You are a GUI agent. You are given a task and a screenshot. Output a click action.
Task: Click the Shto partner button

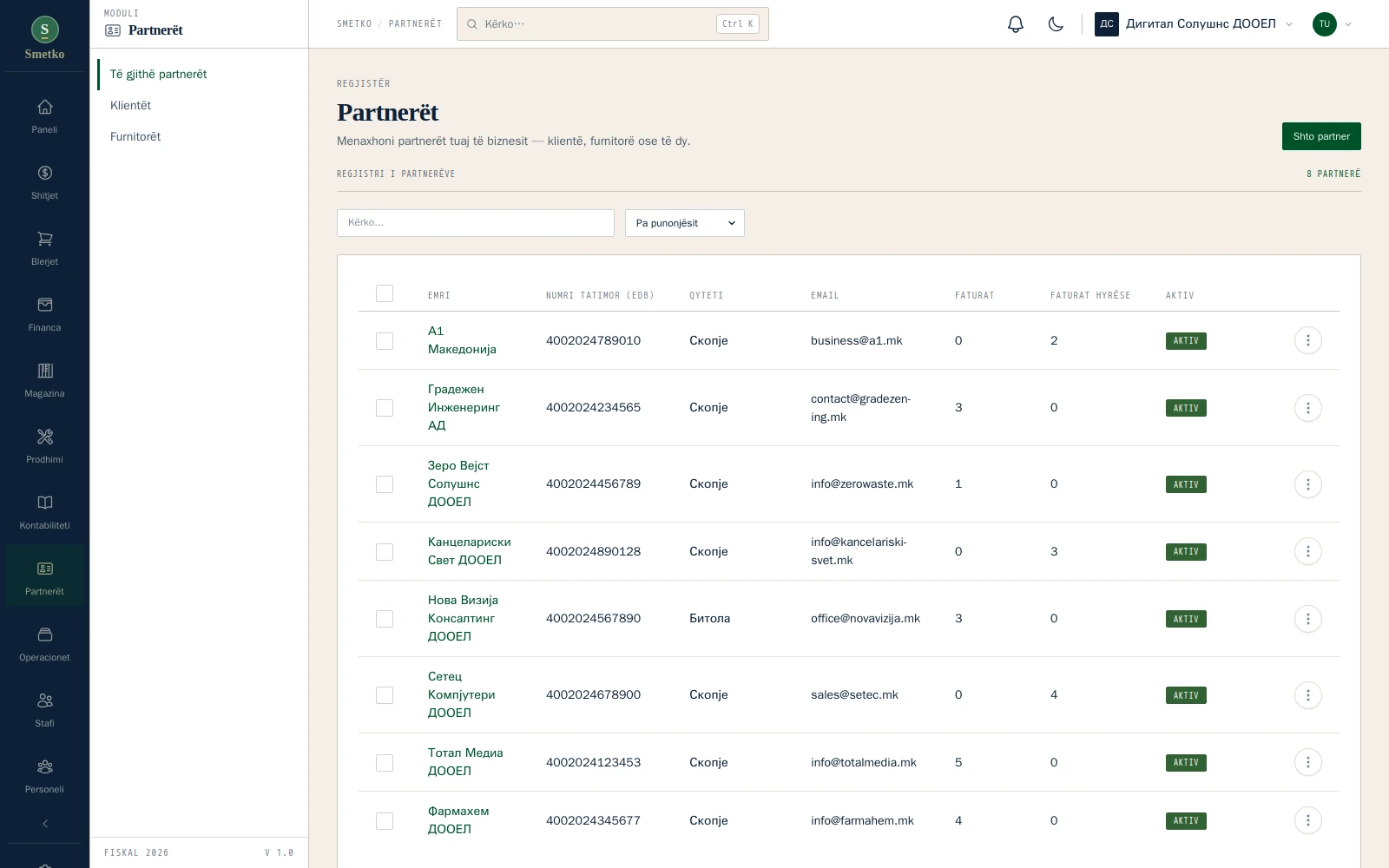click(1321, 136)
